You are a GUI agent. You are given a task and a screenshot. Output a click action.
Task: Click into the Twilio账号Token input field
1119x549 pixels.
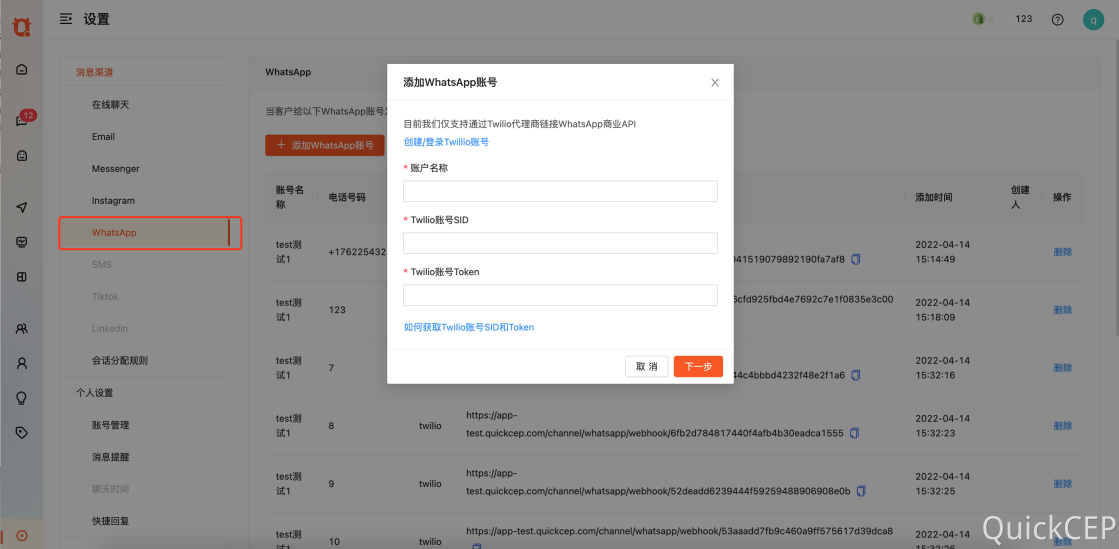[x=560, y=295]
